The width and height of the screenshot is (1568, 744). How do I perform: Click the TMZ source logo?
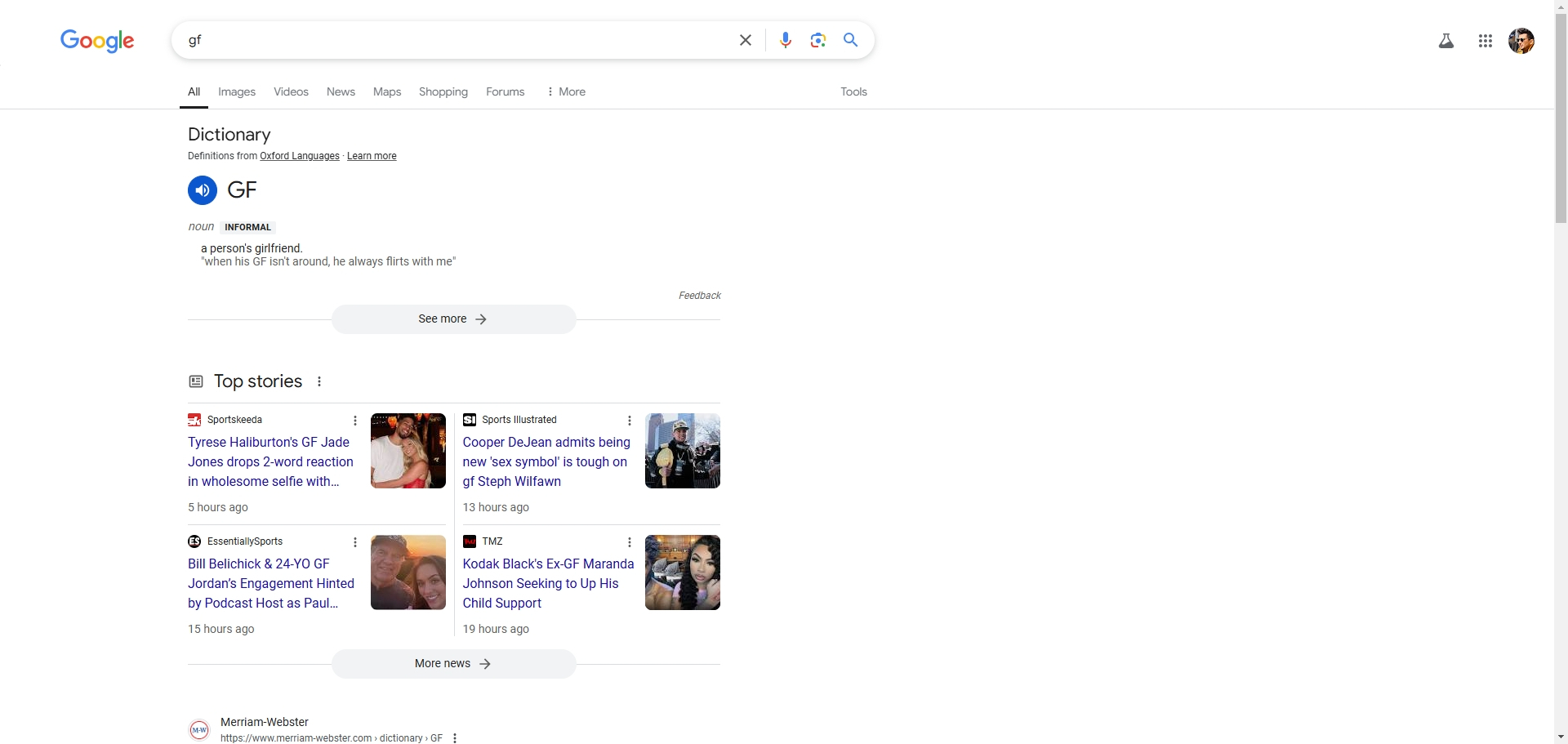coord(470,541)
